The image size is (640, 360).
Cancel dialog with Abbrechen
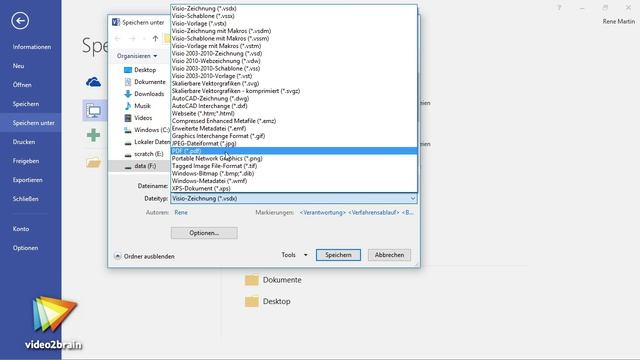click(x=389, y=255)
